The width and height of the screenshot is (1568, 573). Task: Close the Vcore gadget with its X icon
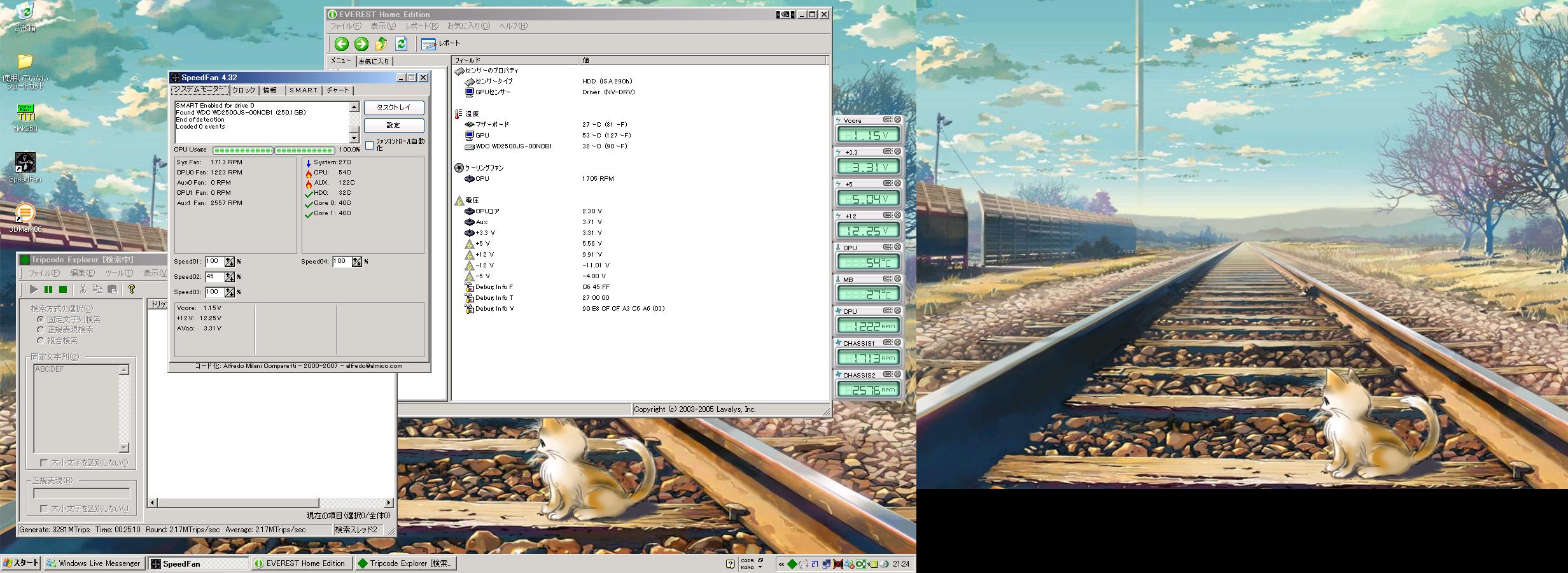pyautogui.click(x=897, y=120)
